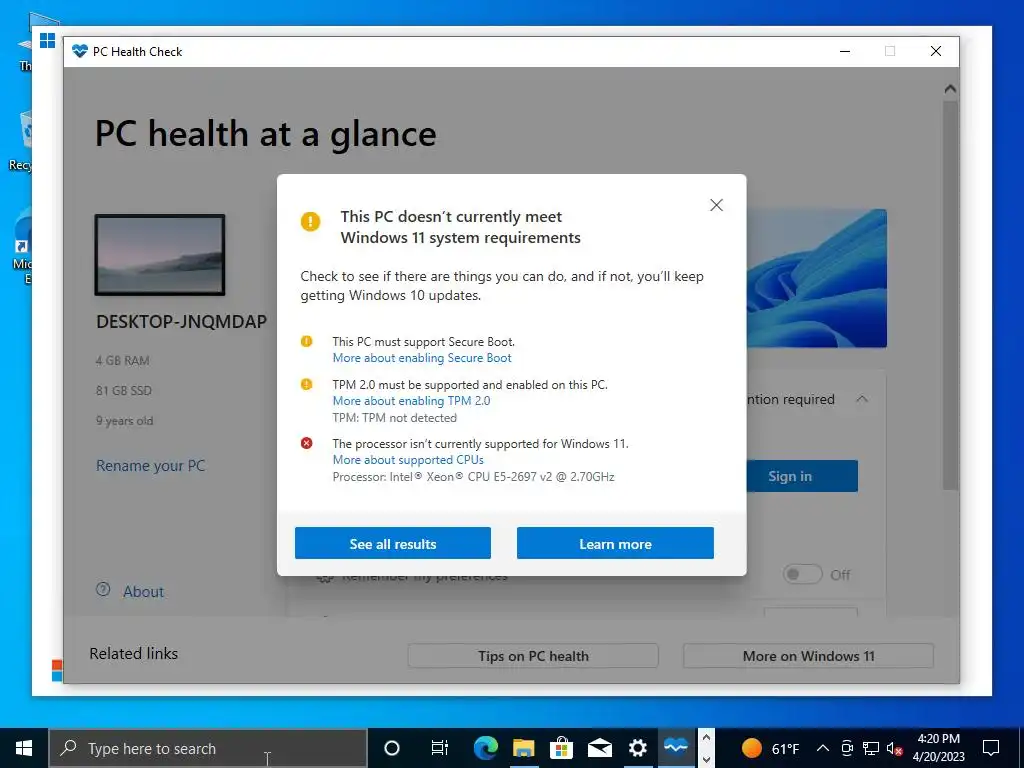This screenshot has height=768, width=1024.
Task: Click the 4 GB RAM text
Action: point(122,360)
